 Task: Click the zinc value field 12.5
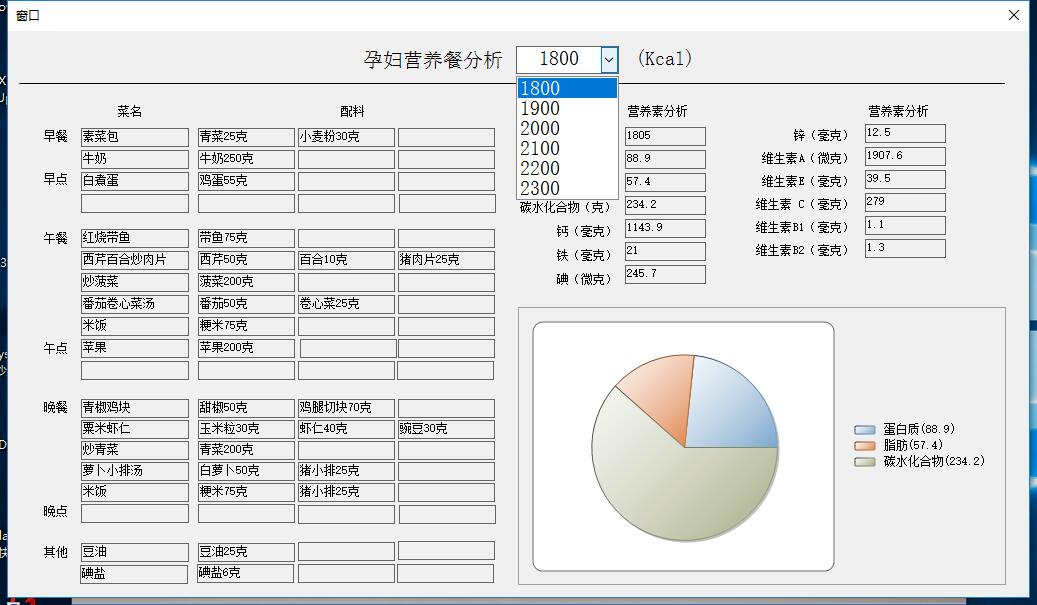(x=904, y=133)
